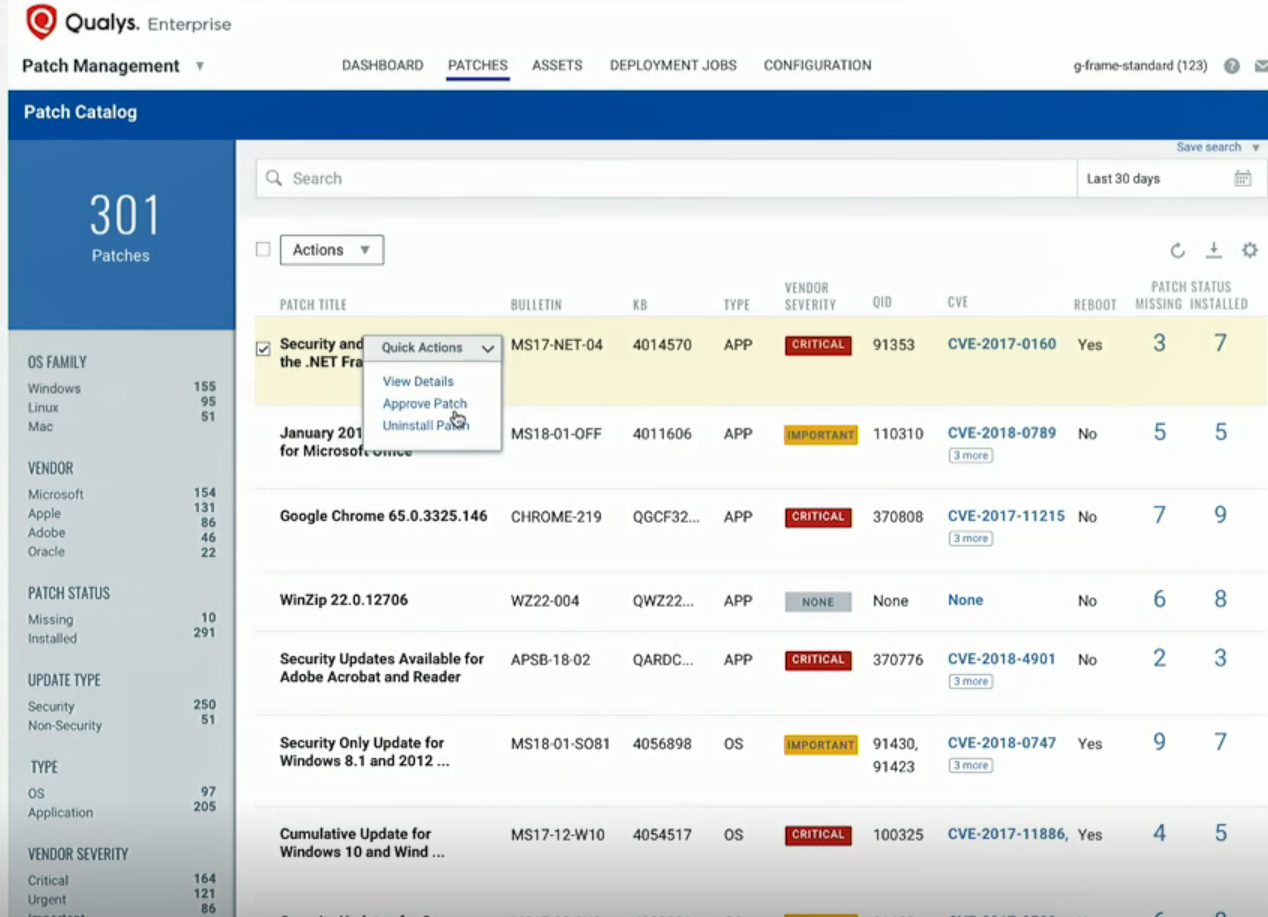Viewport: 1268px width, 917px height.
Task: Open the Patch Management module dropdown
Action: (200, 66)
